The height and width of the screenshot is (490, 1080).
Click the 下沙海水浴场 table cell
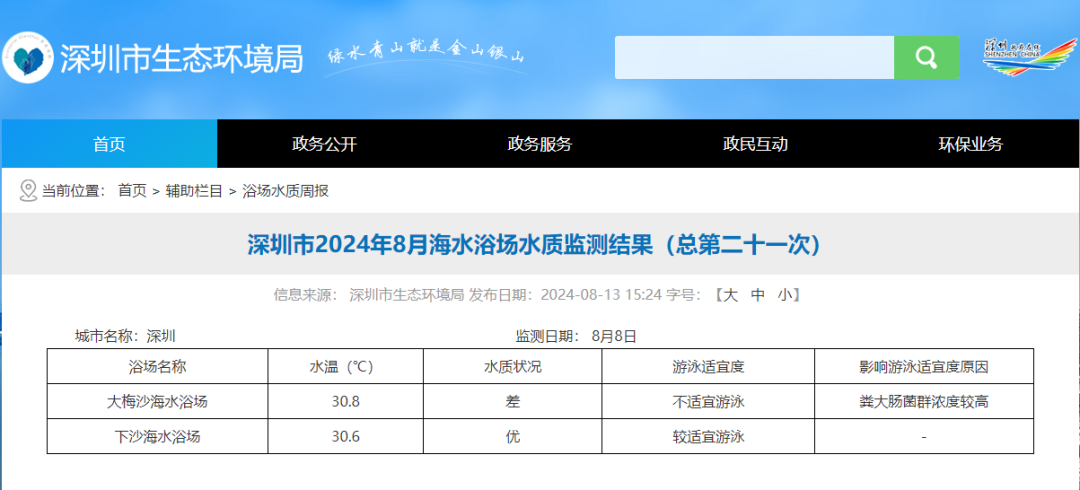[x=158, y=437]
